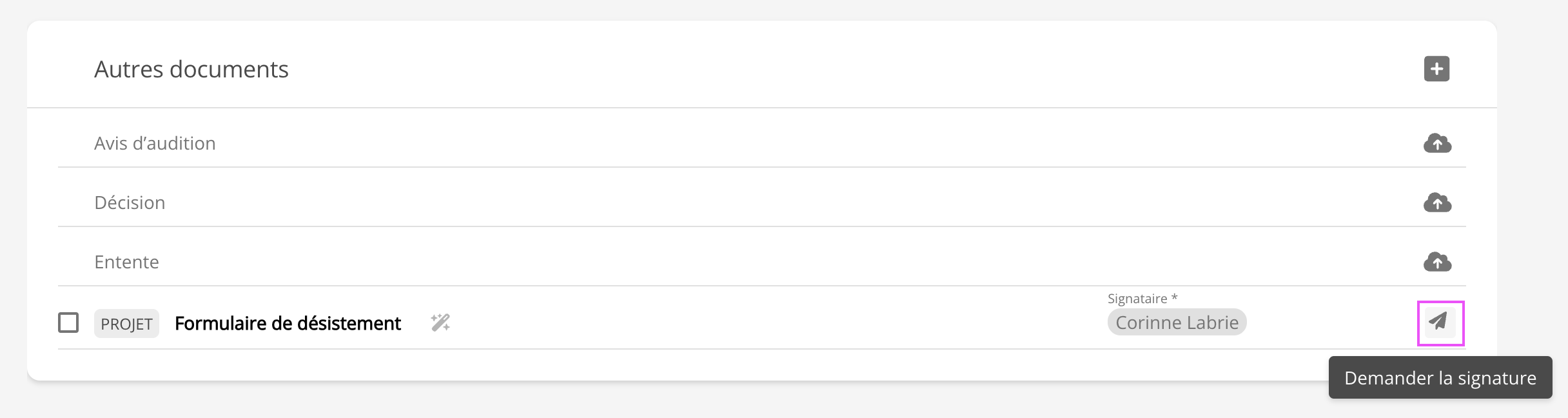Viewport: 1568px width, 418px height.
Task: Upload a file for Avis d'audition
Action: pyautogui.click(x=1437, y=143)
